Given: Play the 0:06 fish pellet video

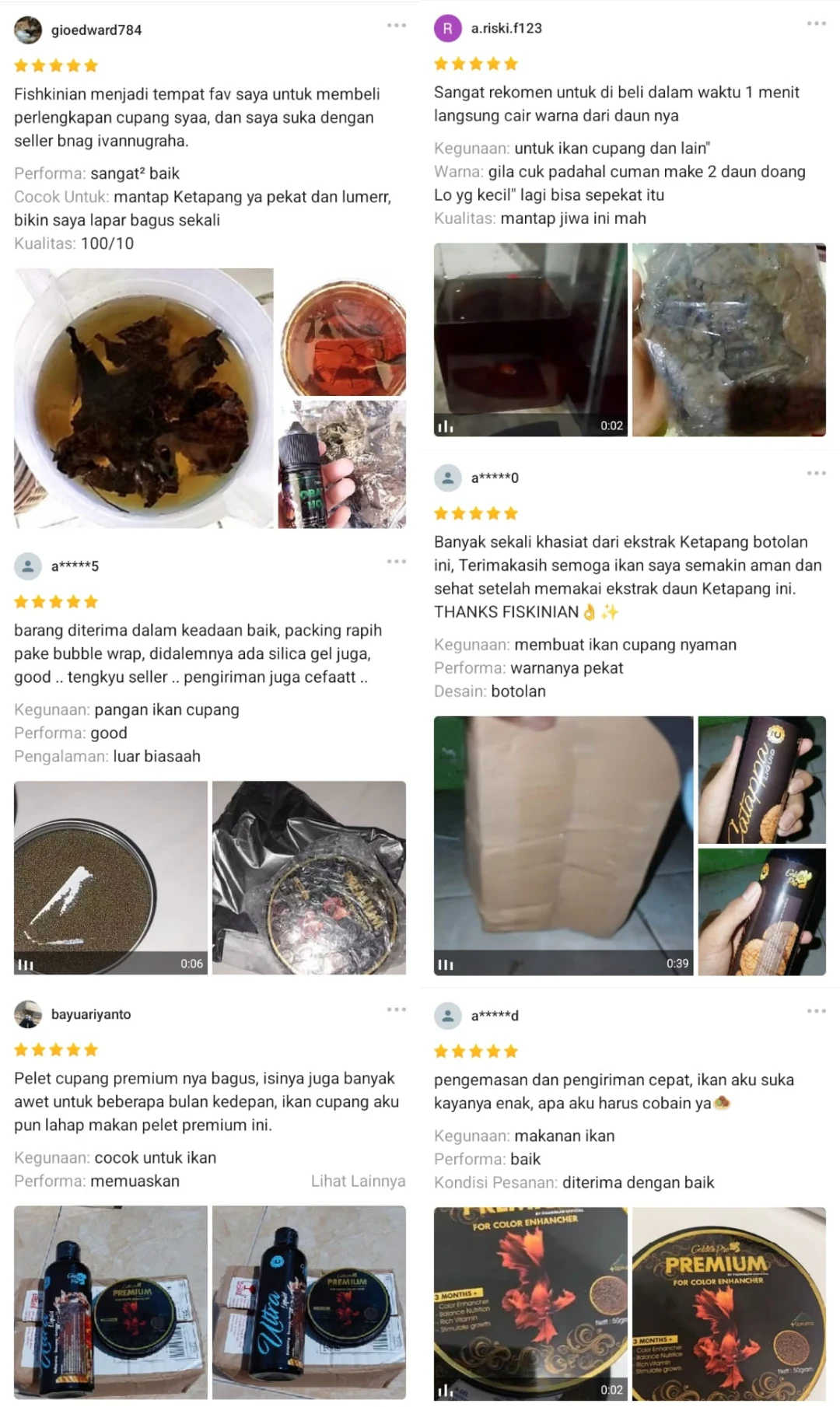Looking at the screenshot, I should tap(110, 877).
